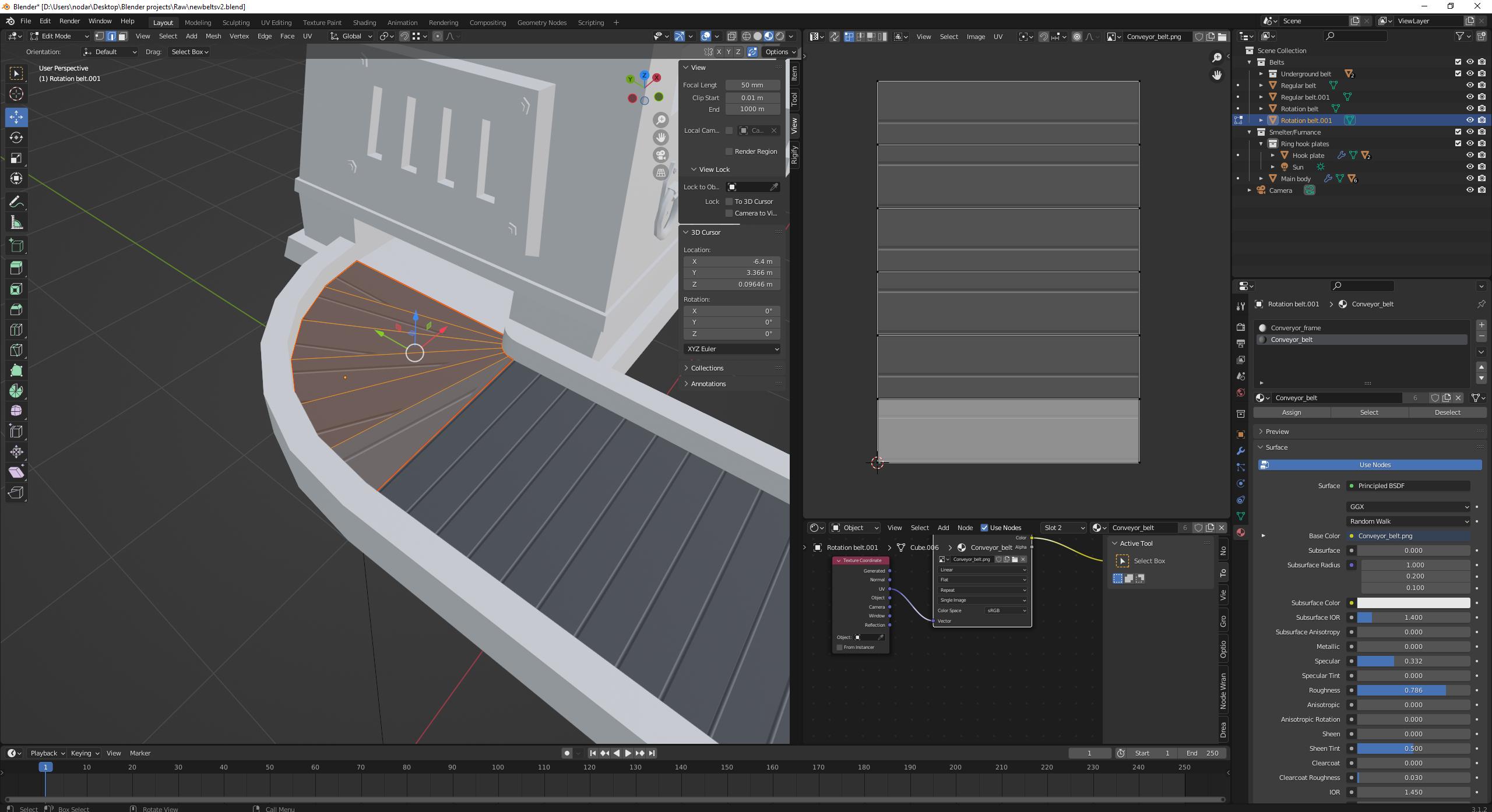The width and height of the screenshot is (1492, 812).
Task: Click the Assign button for Conveyor_belt material
Action: (x=1292, y=412)
